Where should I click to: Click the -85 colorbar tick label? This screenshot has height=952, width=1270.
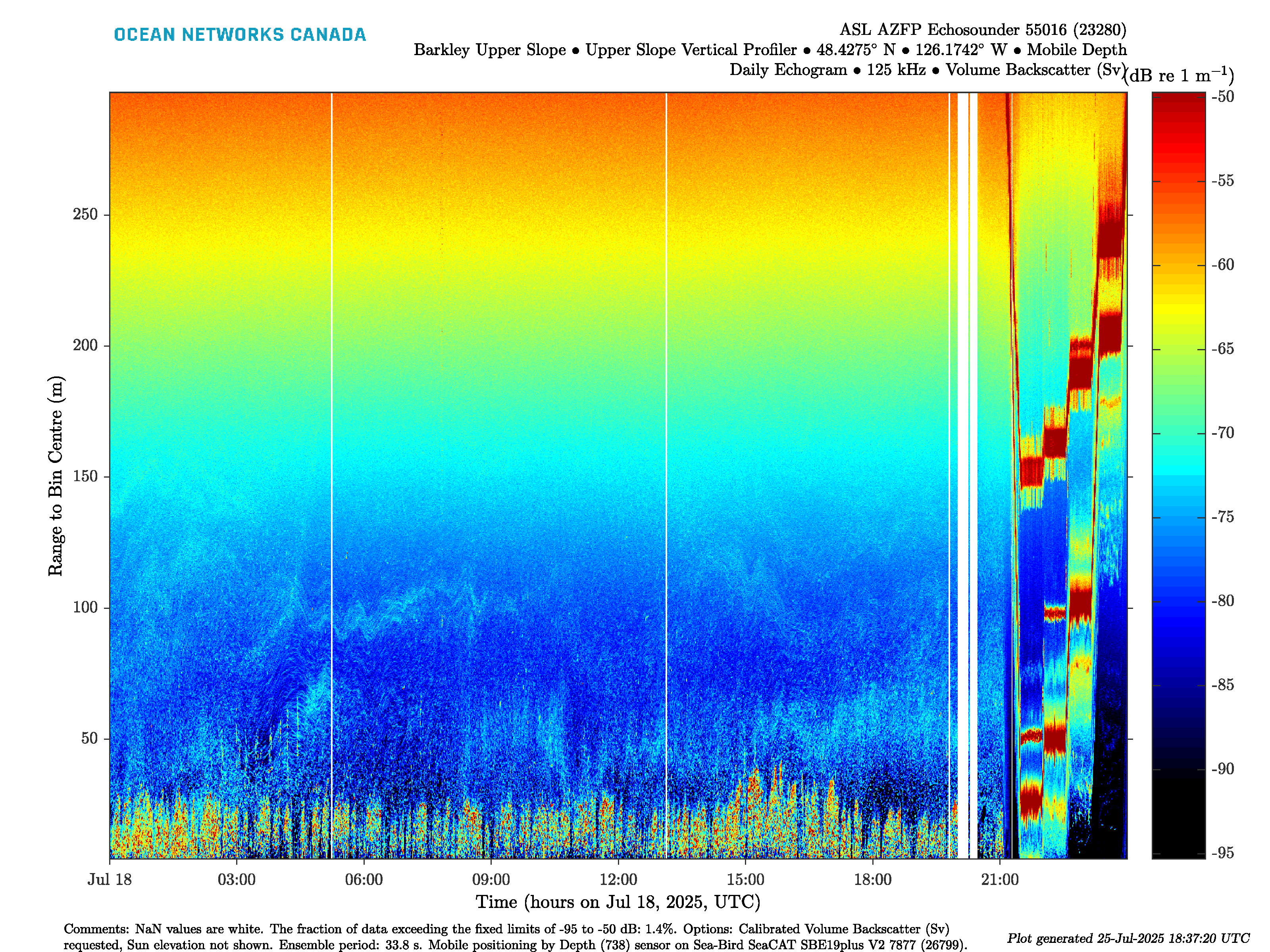[x=1223, y=685]
